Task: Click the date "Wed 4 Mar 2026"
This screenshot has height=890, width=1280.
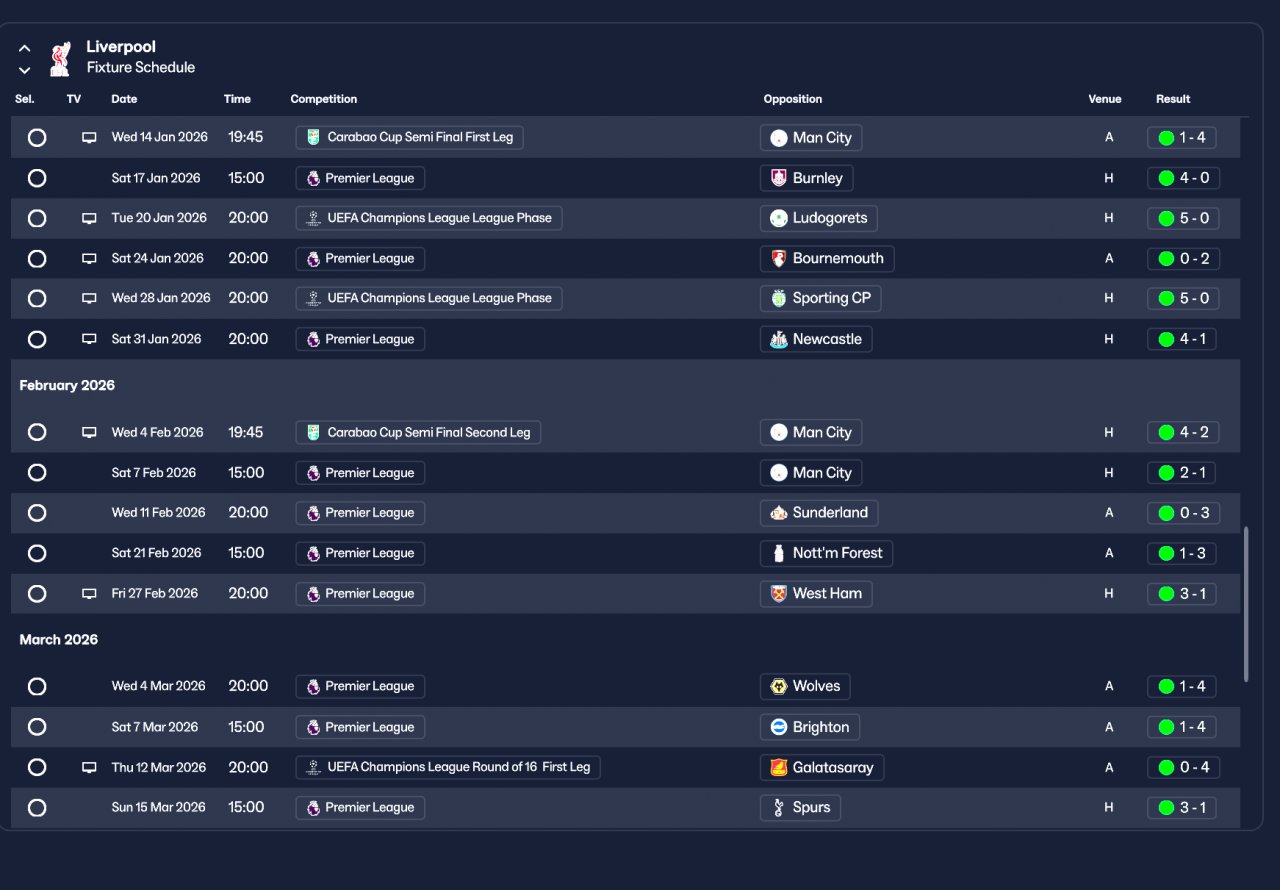Action: pos(158,686)
